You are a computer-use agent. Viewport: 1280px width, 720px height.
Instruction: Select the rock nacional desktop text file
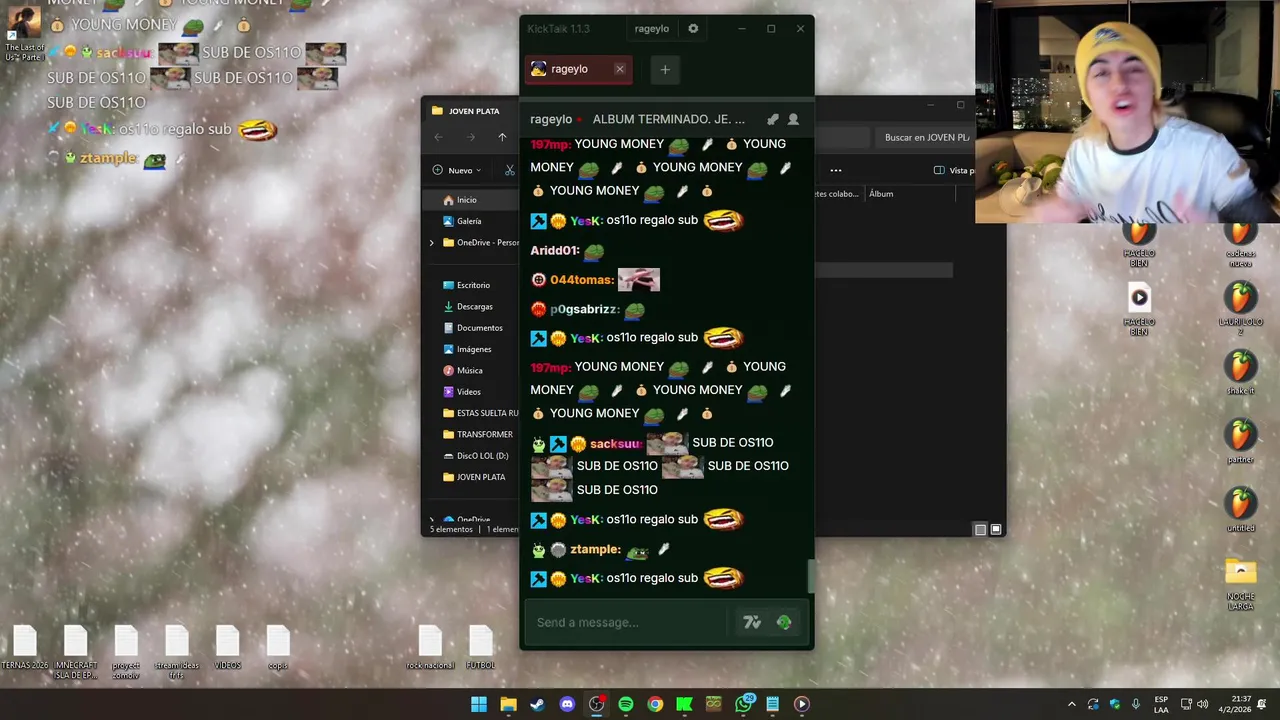coord(430,646)
